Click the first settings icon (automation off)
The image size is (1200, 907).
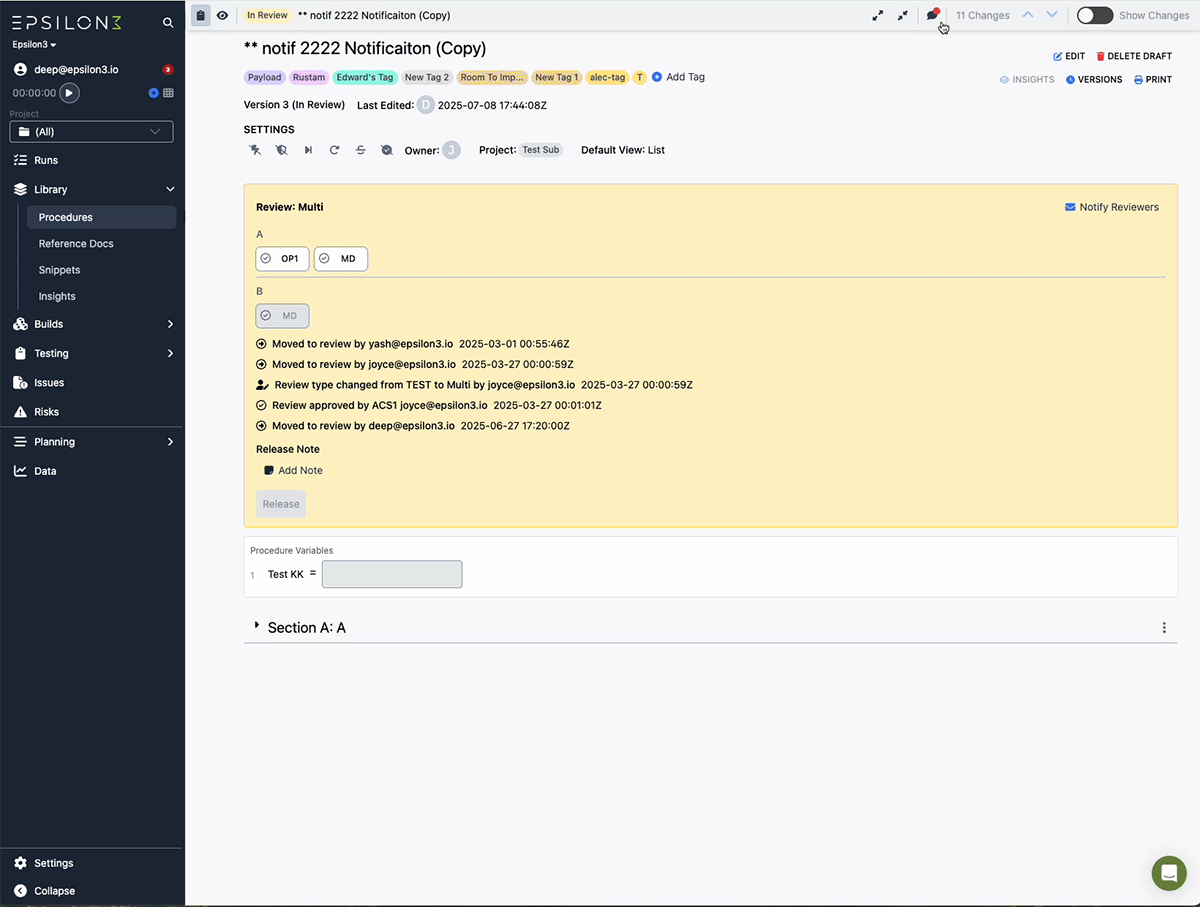click(x=255, y=150)
